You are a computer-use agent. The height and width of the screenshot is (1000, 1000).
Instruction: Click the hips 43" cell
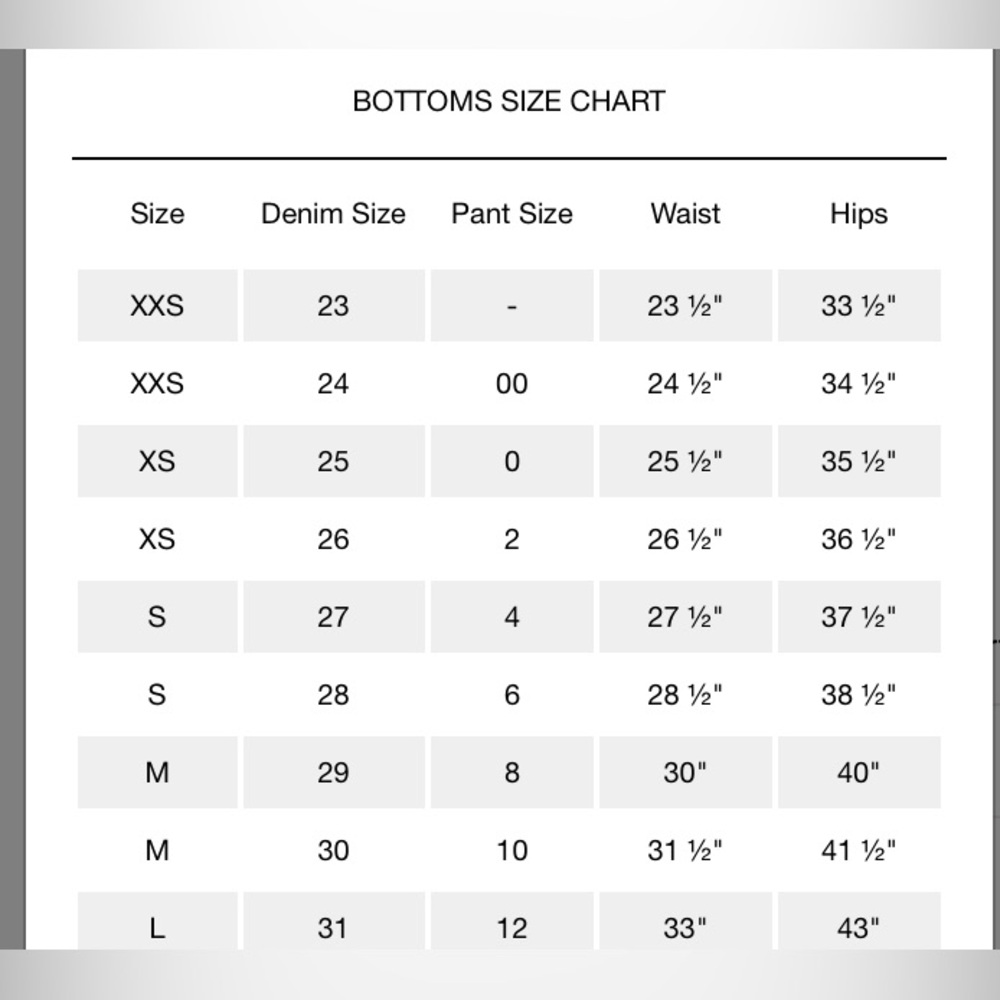[859, 921]
